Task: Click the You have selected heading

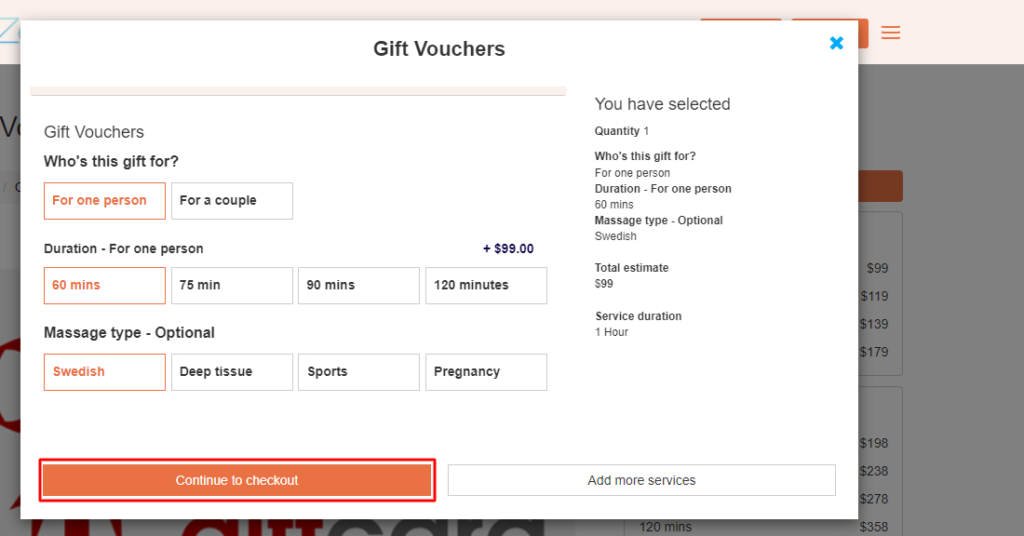Action: [x=662, y=104]
